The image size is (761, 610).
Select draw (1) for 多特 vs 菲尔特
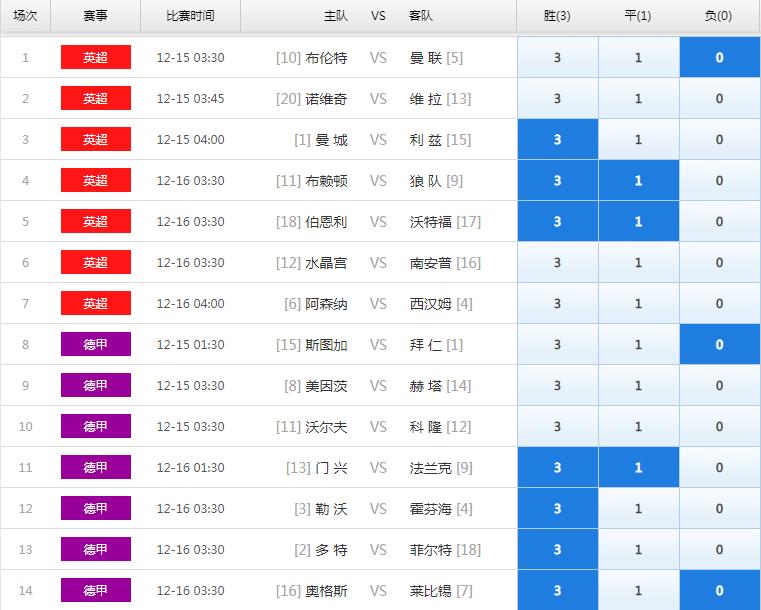tap(639, 550)
